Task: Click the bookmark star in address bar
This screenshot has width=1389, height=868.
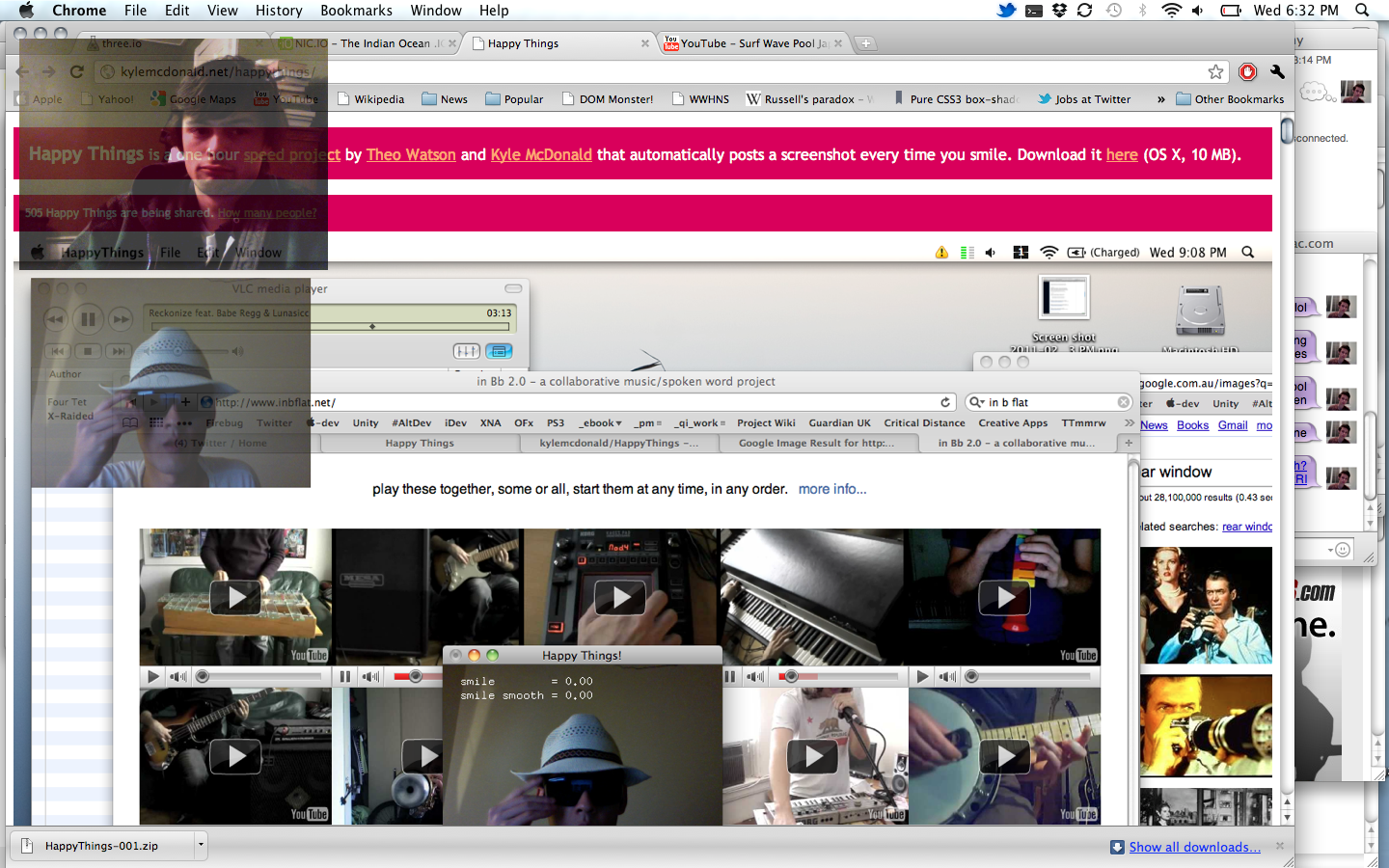Action: pyautogui.click(x=1215, y=72)
